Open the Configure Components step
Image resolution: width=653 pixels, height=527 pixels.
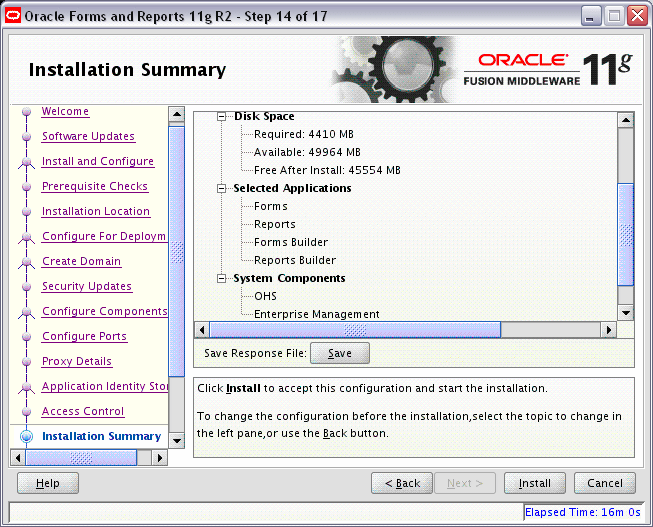105,312
